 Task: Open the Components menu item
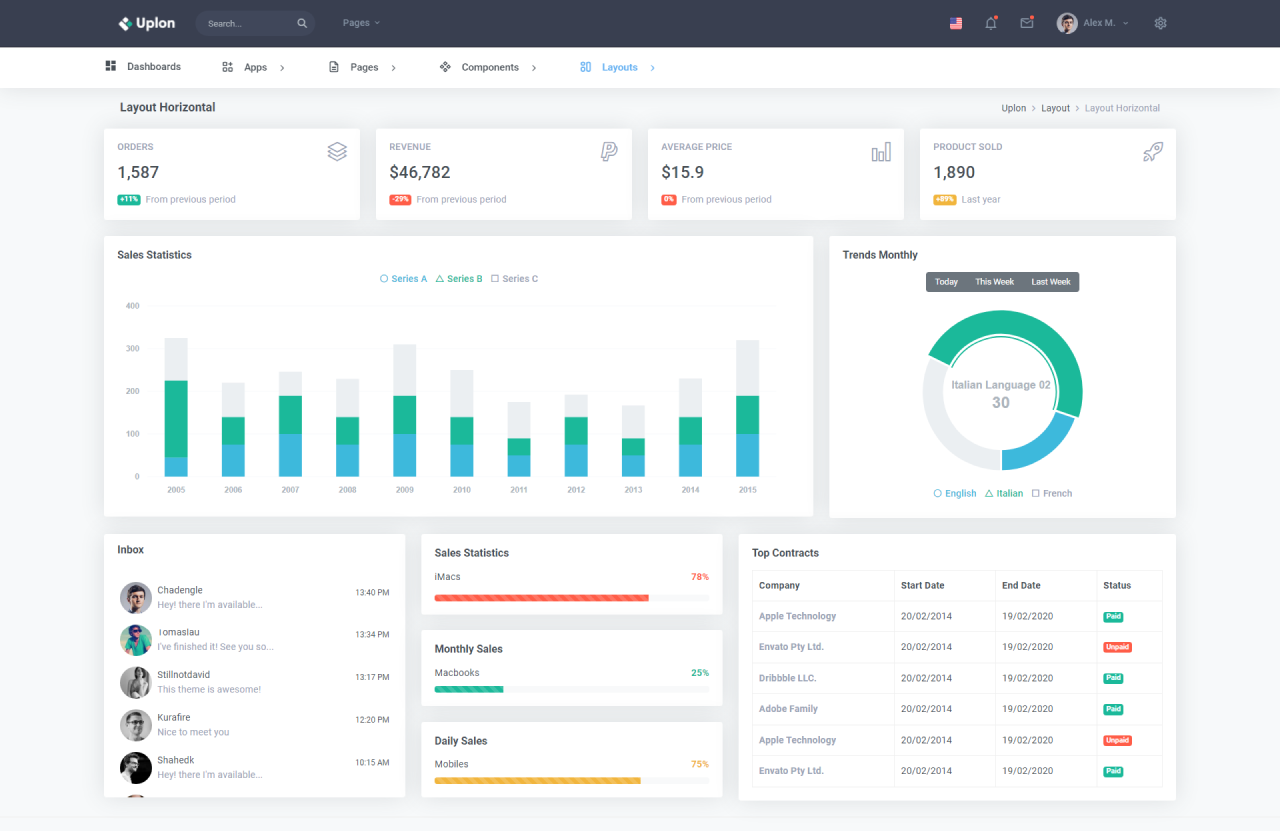[x=488, y=67]
